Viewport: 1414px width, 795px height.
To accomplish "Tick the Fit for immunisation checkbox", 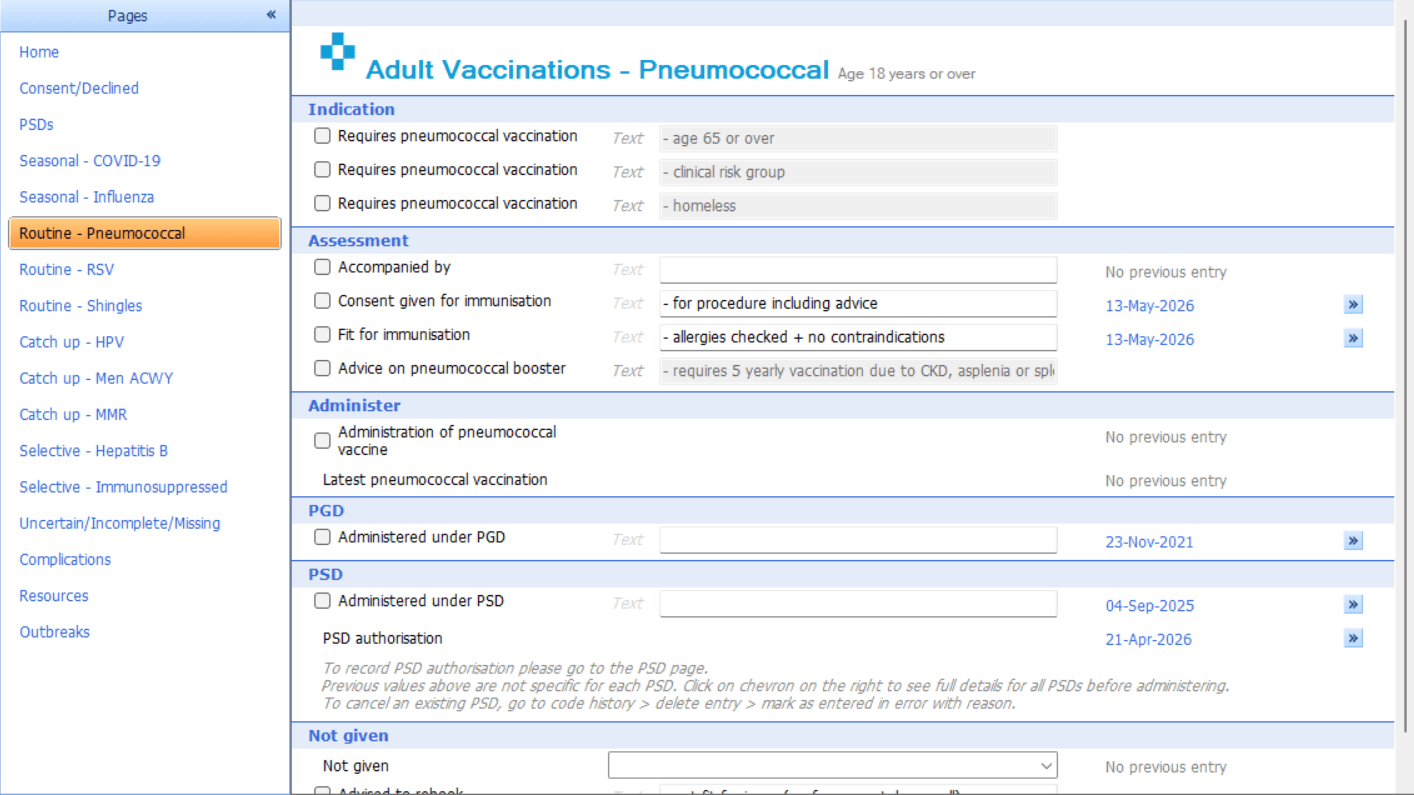I will click(322, 334).
